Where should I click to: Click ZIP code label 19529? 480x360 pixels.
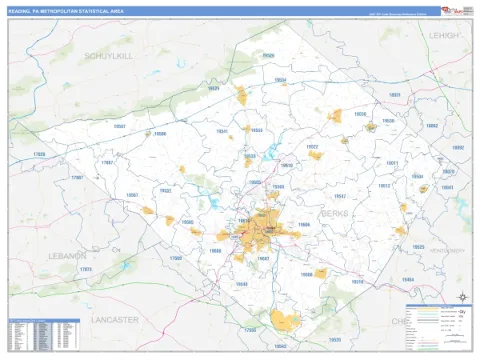tap(269, 56)
